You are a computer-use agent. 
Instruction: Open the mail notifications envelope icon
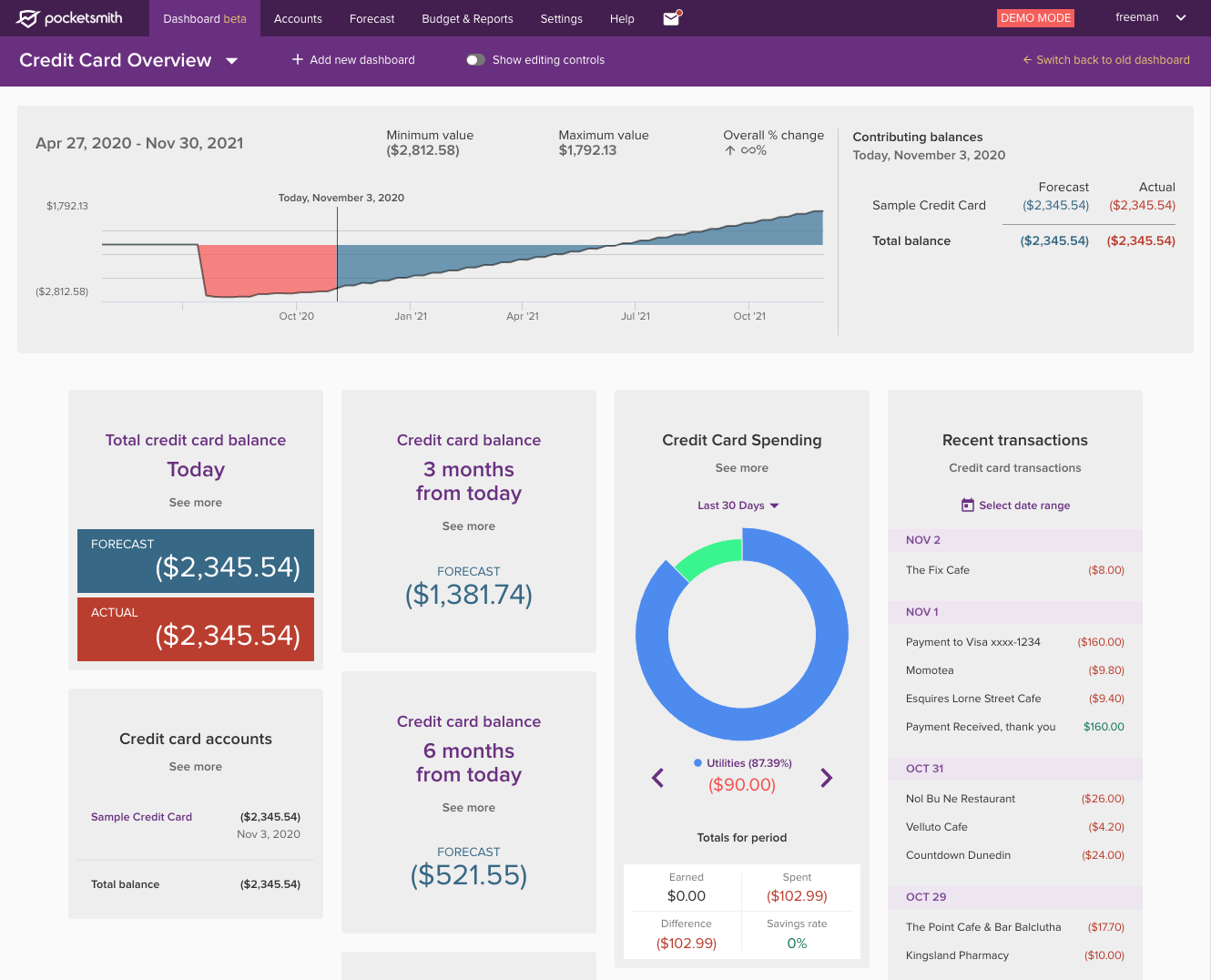tap(672, 18)
